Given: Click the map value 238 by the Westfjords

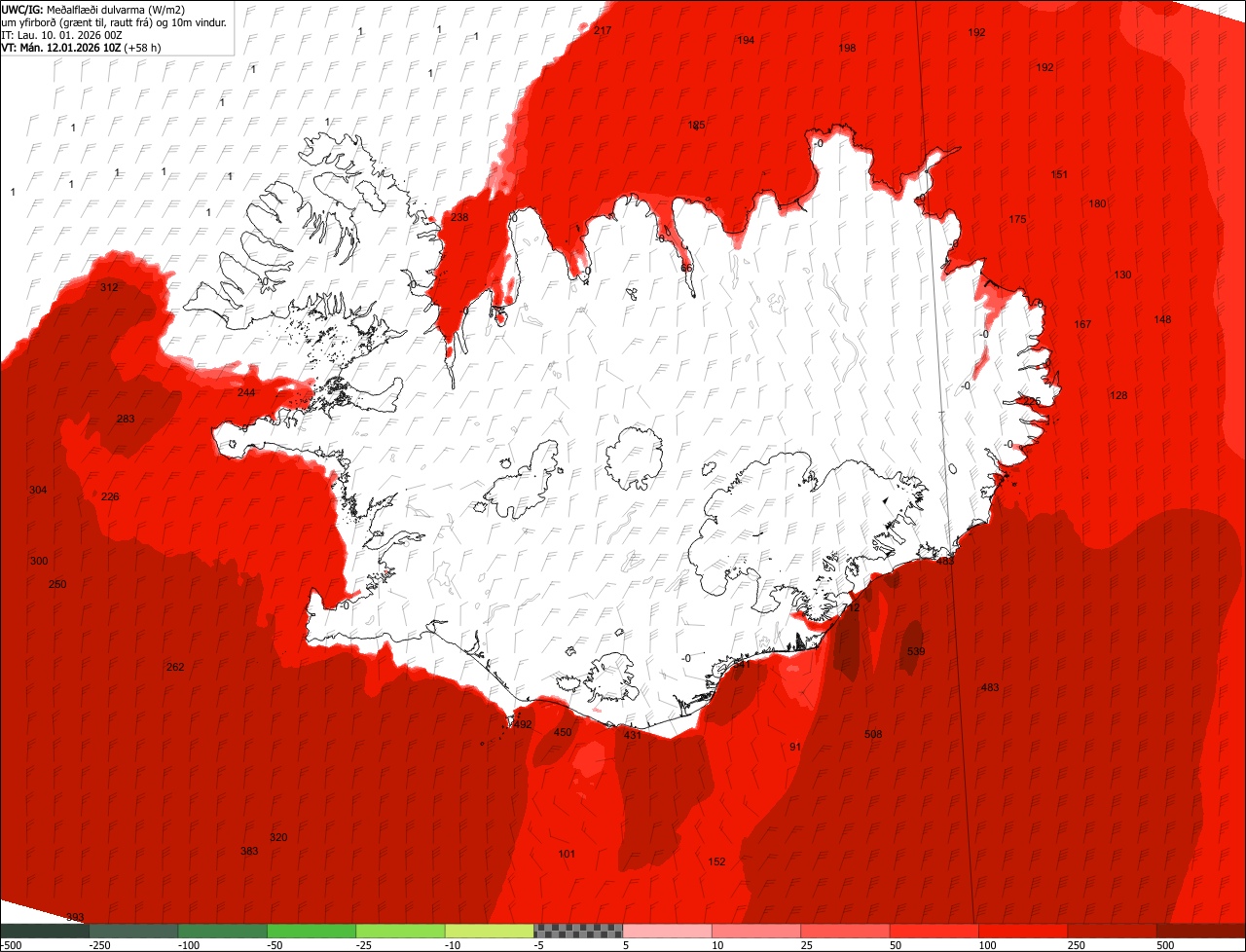Looking at the screenshot, I should click(x=459, y=217).
